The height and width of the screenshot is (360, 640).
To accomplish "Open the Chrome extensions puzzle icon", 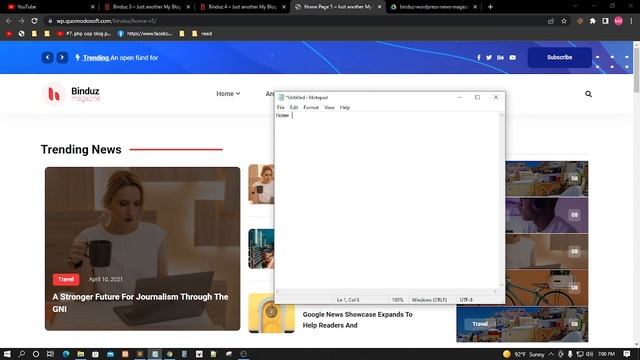I will (x=593, y=21).
